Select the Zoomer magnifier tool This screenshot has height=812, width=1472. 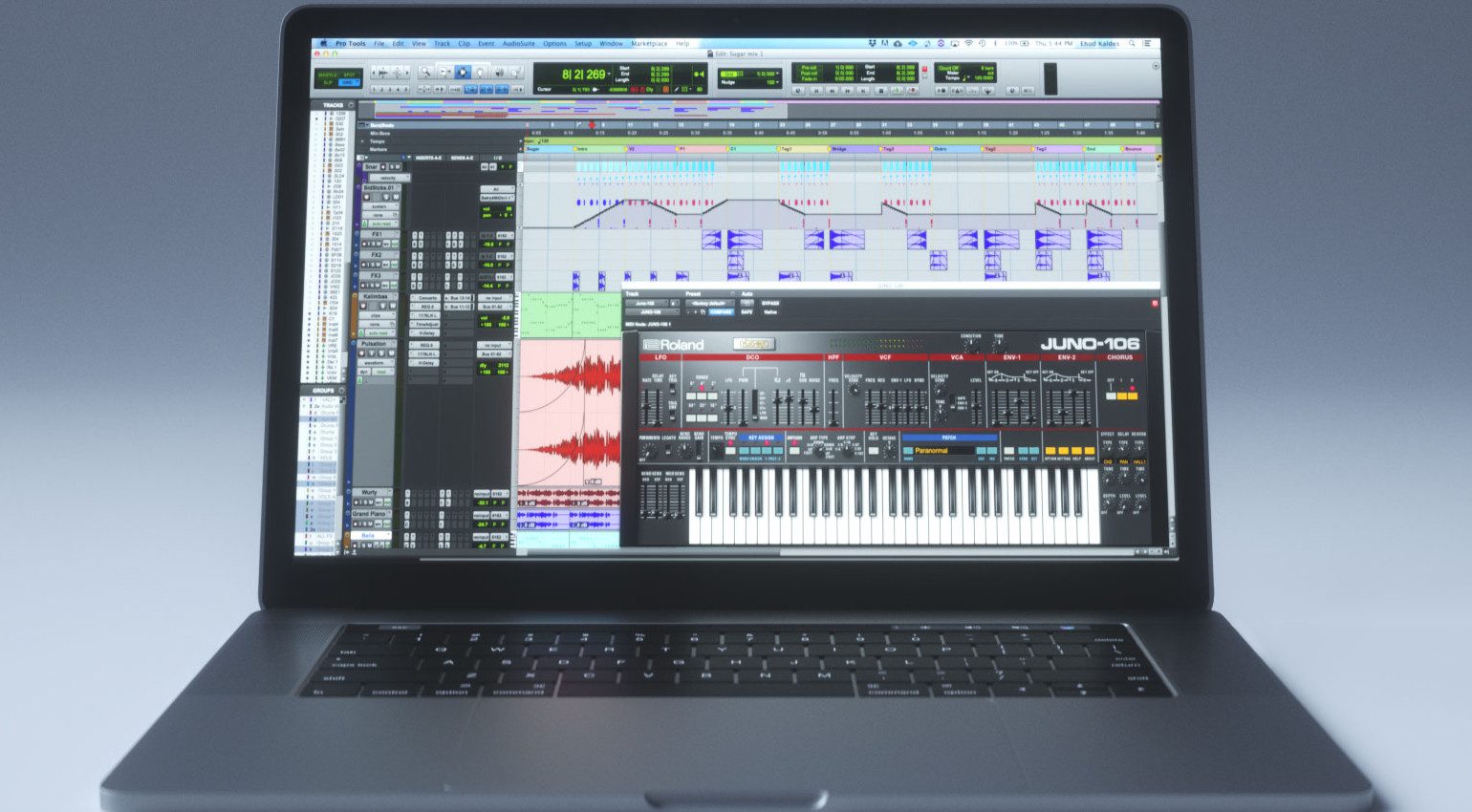(x=426, y=72)
